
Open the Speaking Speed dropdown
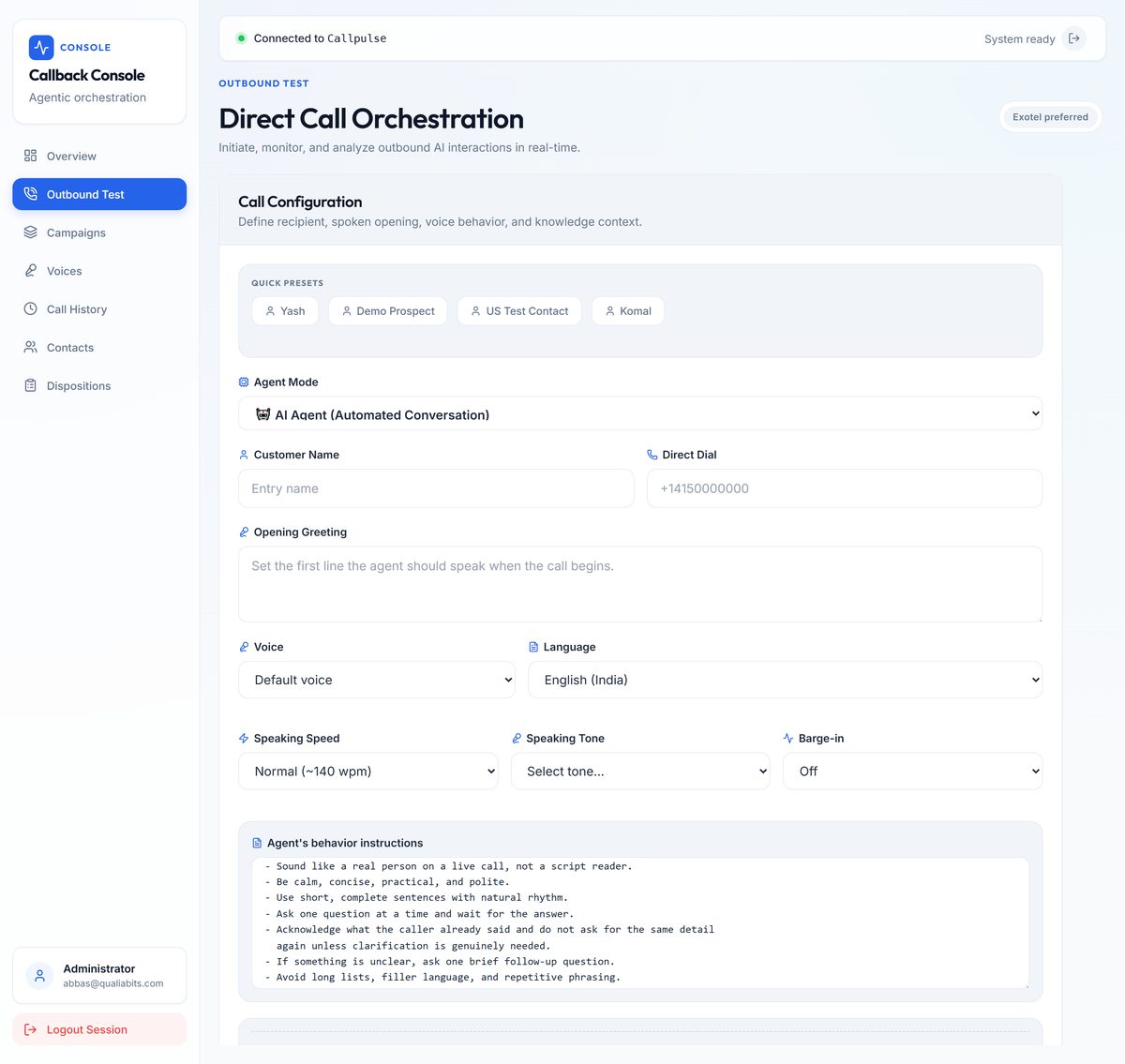[368, 772]
